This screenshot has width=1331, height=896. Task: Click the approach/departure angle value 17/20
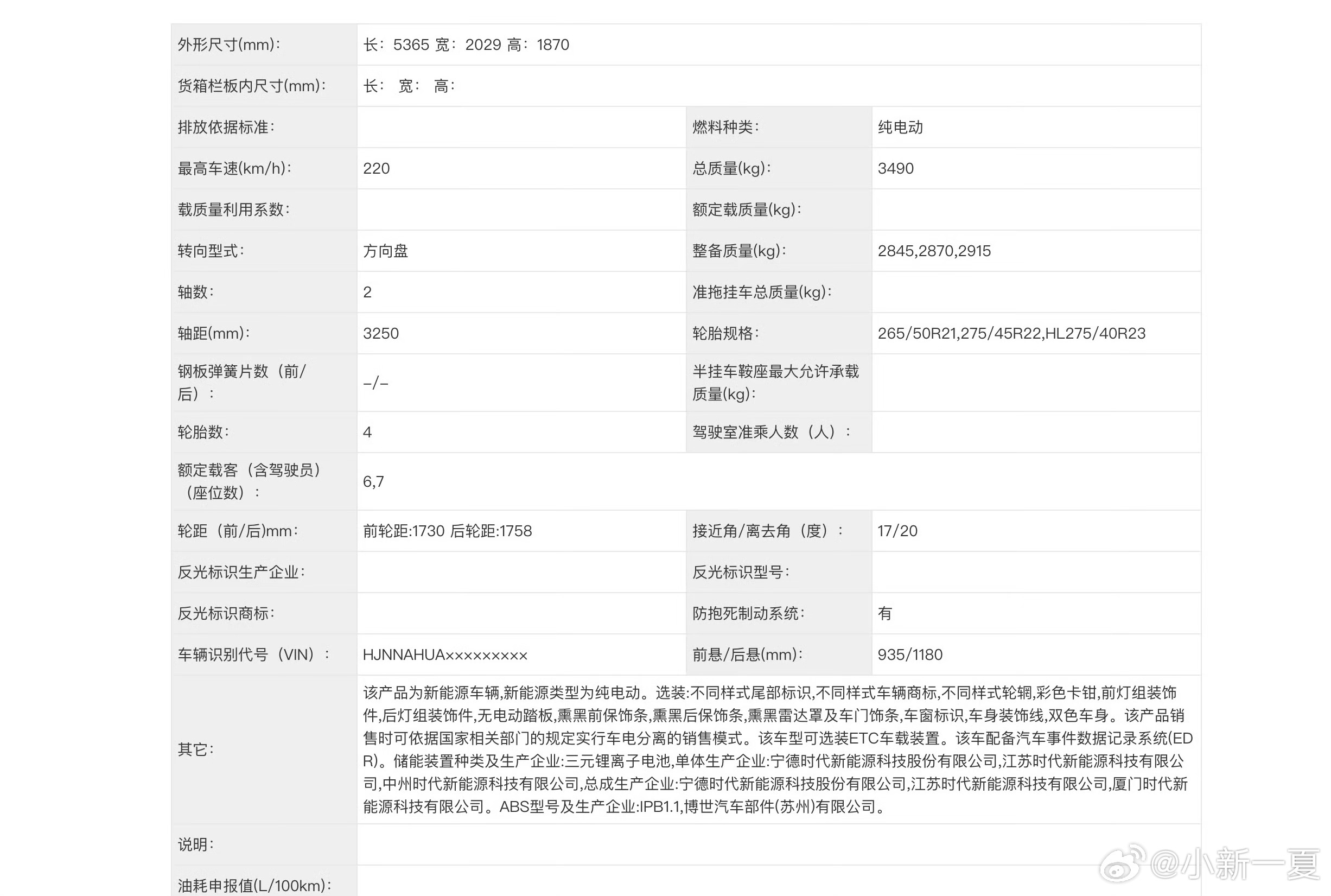tap(897, 531)
